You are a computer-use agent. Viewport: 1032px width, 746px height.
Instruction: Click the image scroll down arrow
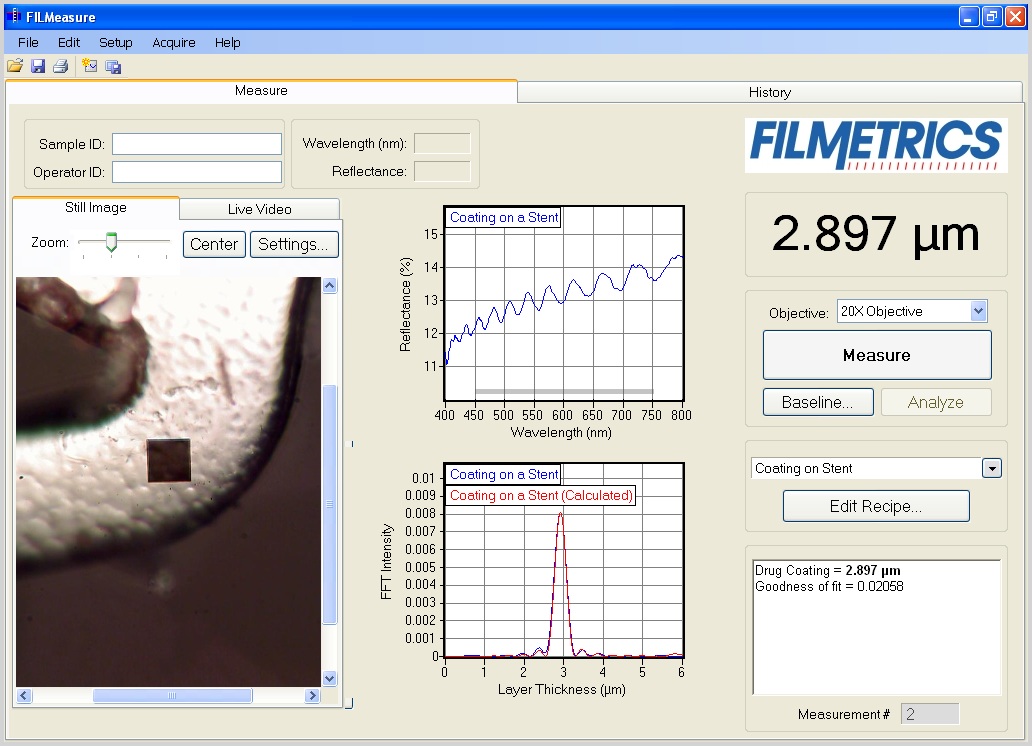coord(330,678)
